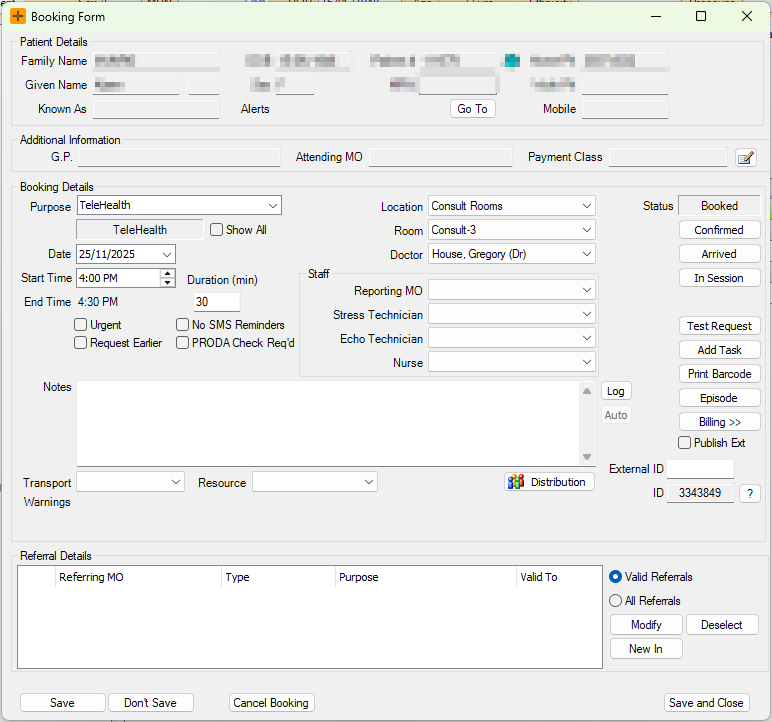Increase Start Time with the up arrow
772x722 pixels.
point(167,273)
